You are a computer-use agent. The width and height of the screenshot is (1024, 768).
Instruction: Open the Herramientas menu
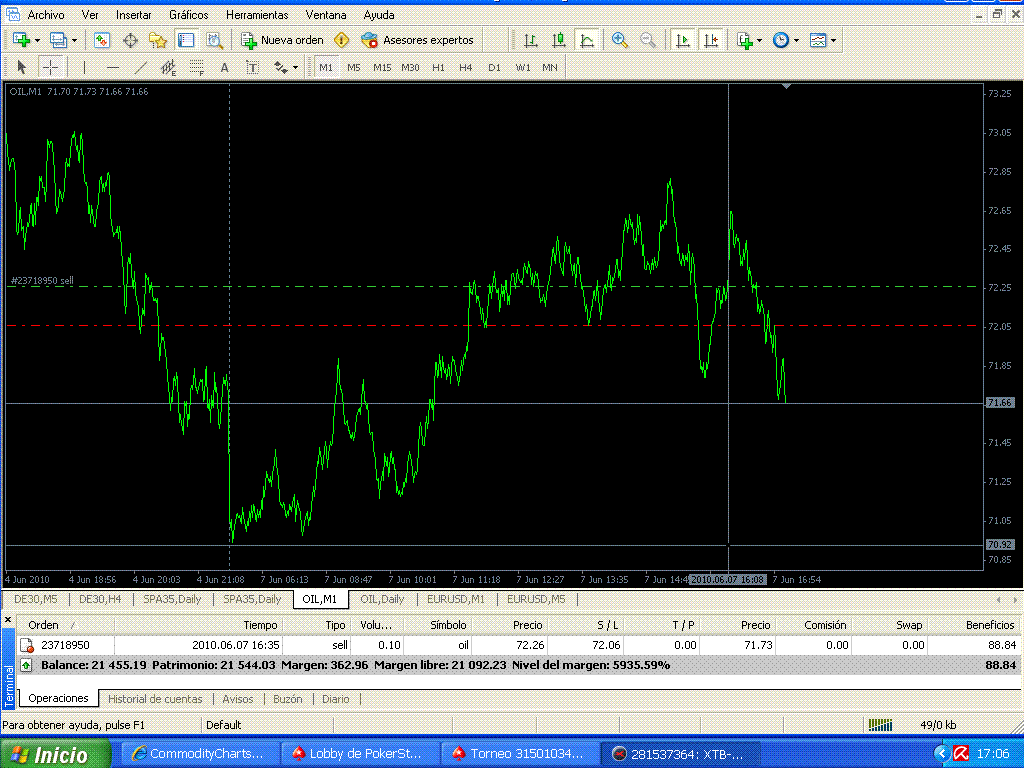point(257,15)
